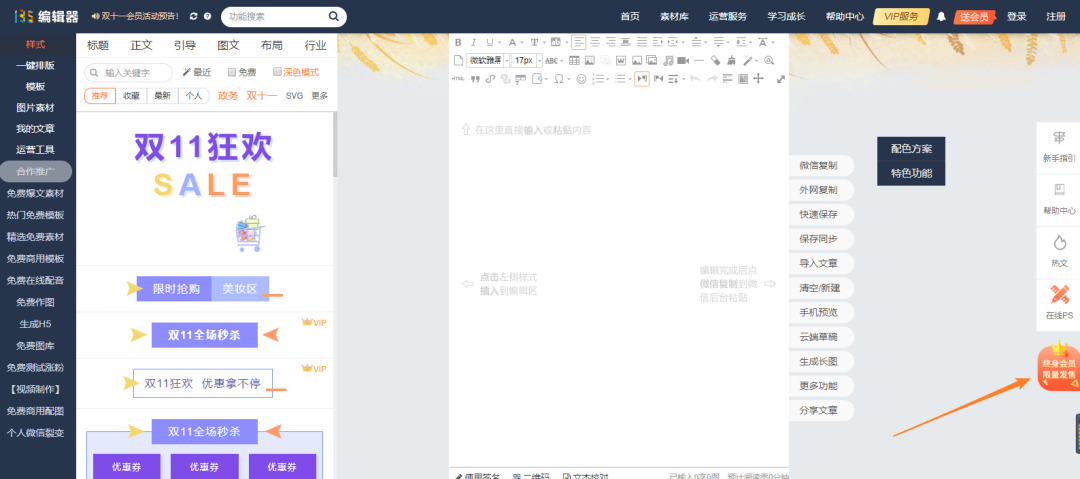Open 素材库 in top navigation
Screen dimensions: 1080x479
pos(674,16)
